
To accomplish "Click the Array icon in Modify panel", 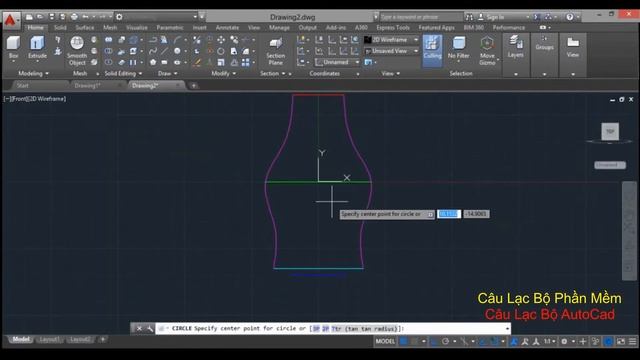I will pos(245,62).
